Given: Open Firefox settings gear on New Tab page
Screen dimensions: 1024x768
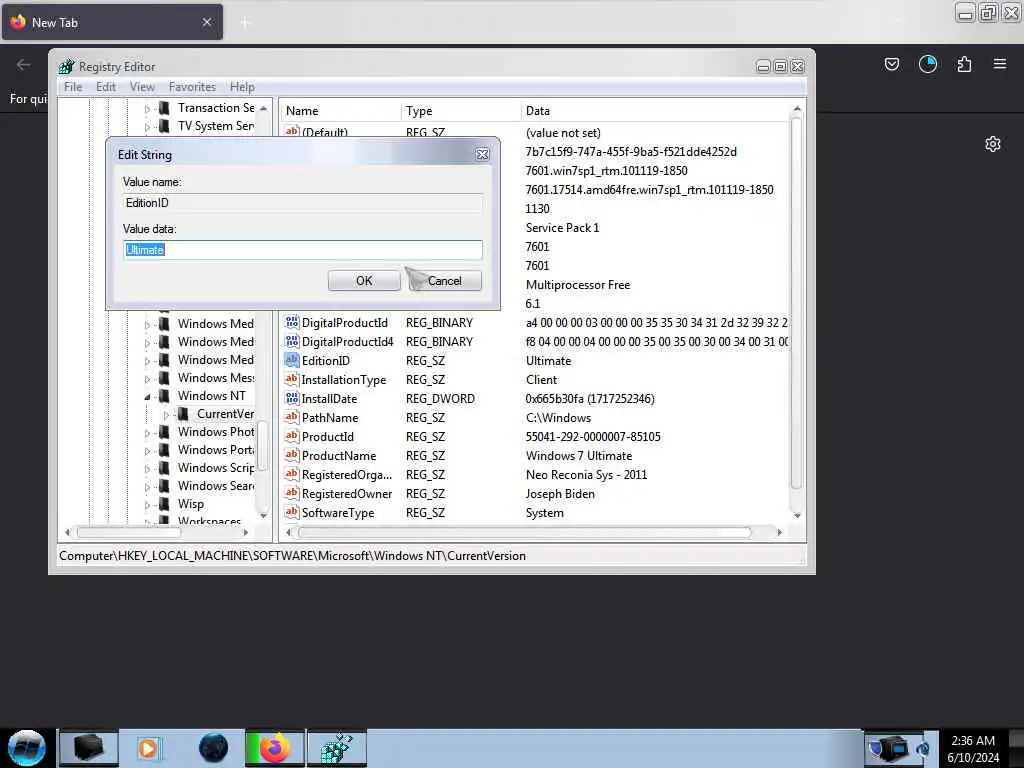Looking at the screenshot, I should [x=993, y=144].
